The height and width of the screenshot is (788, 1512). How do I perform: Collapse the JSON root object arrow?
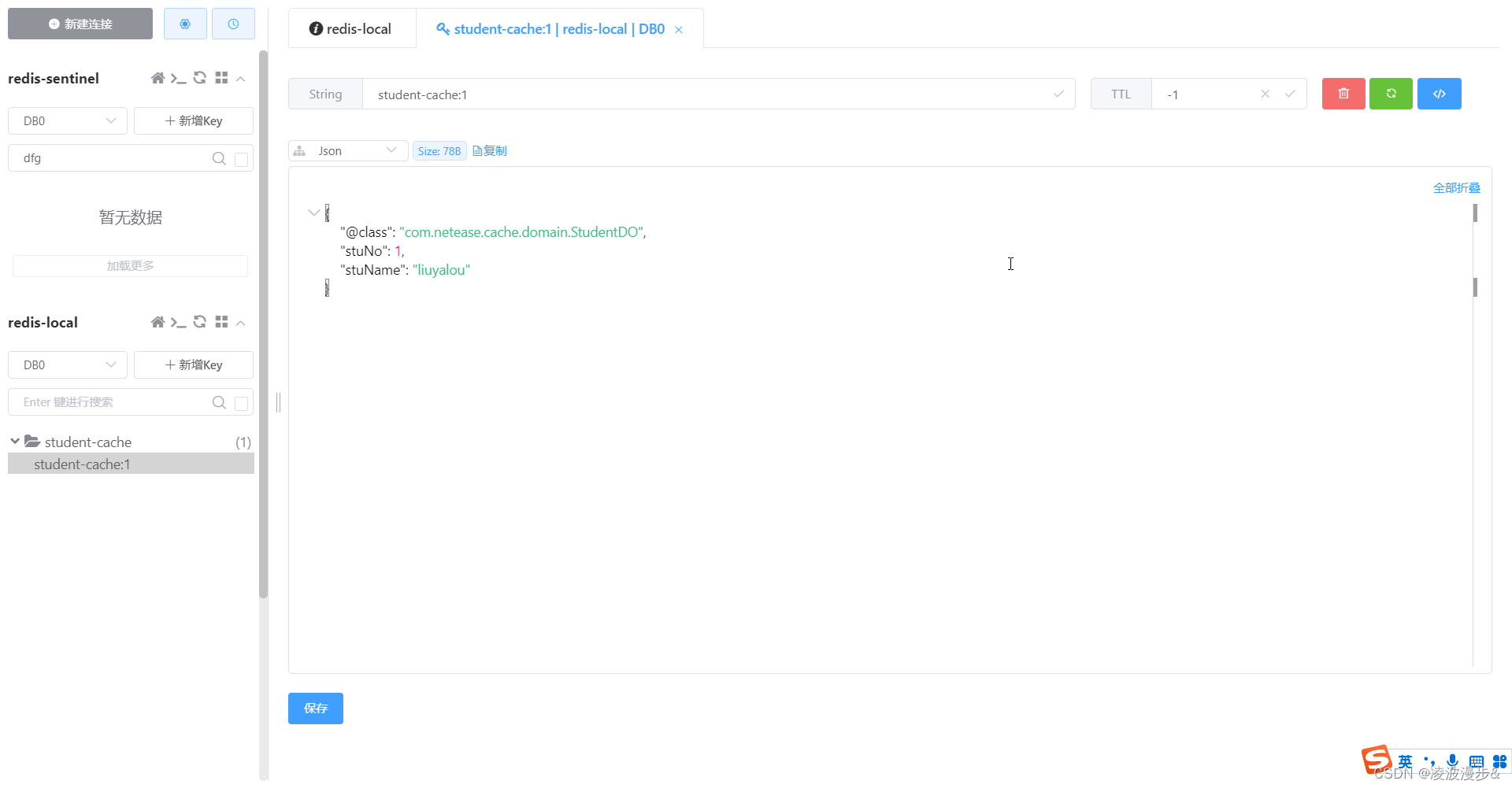314,213
